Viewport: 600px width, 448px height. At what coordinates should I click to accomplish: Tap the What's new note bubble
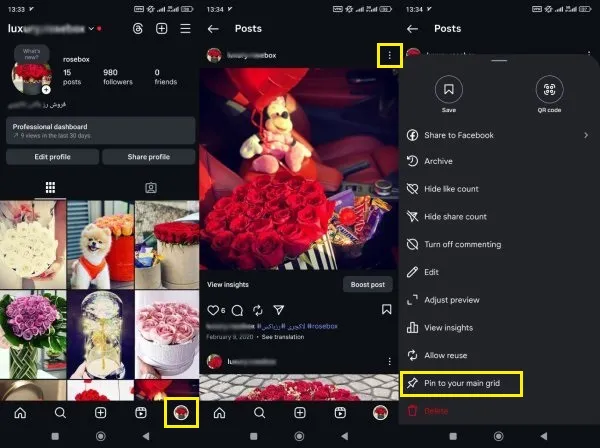click(x=31, y=54)
